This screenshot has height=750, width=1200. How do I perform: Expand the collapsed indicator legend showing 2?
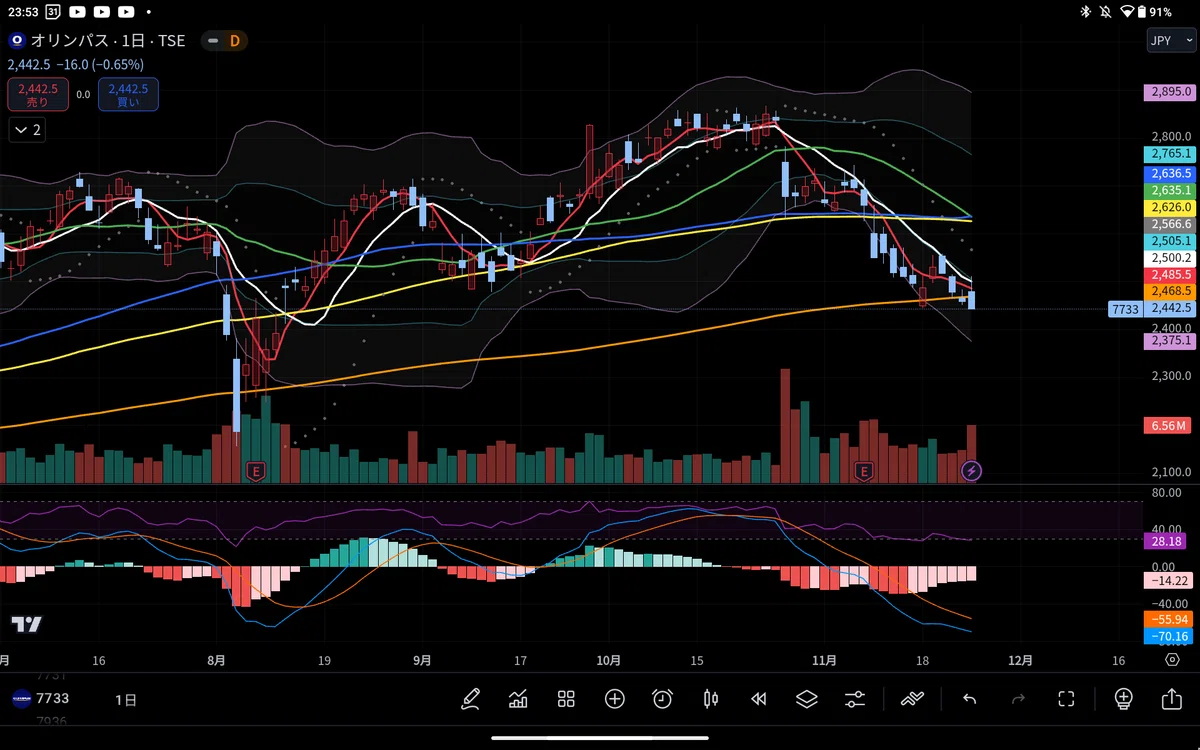[27, 130]
